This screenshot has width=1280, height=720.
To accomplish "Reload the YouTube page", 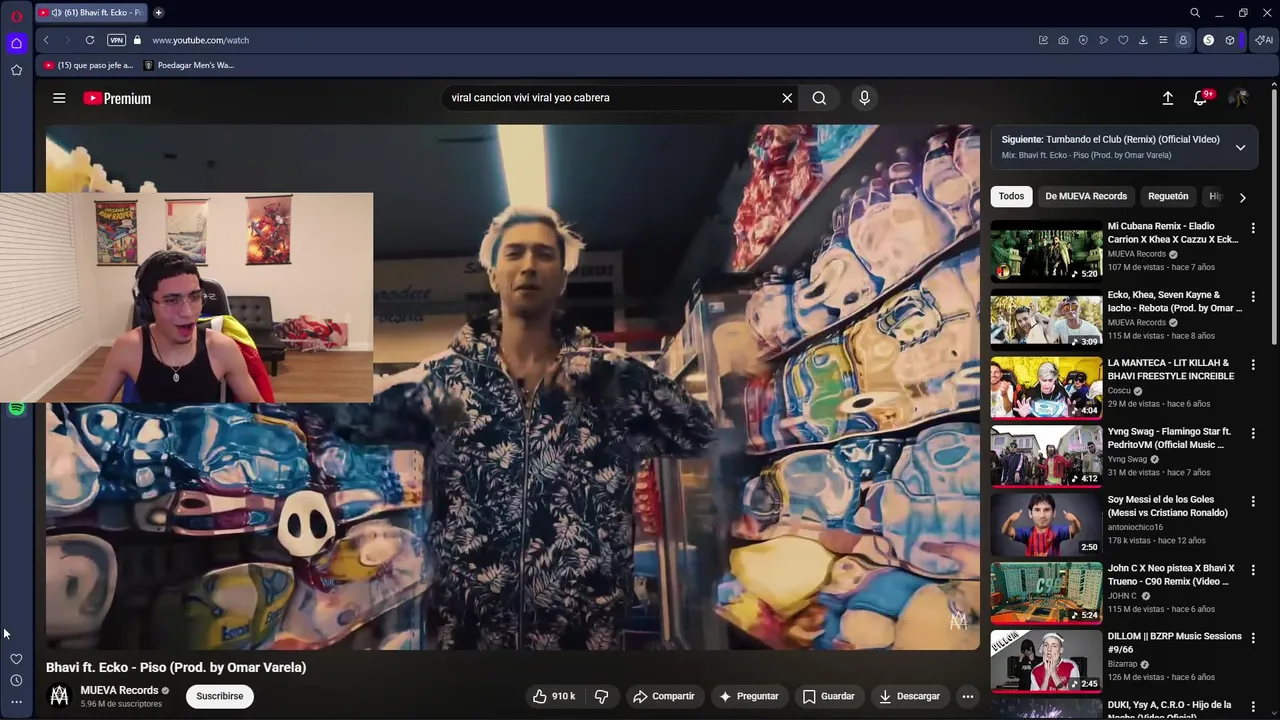I will [90, 40].
